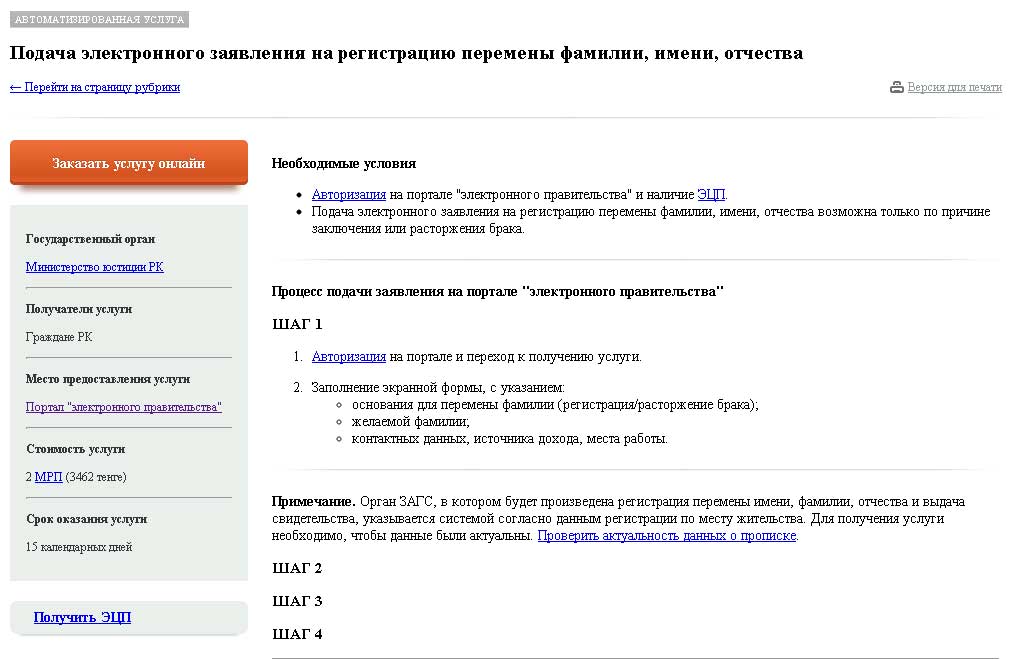The image size is (1014, 659).
Task: Click the page title about name change application
Action: [x=406, y=53]
